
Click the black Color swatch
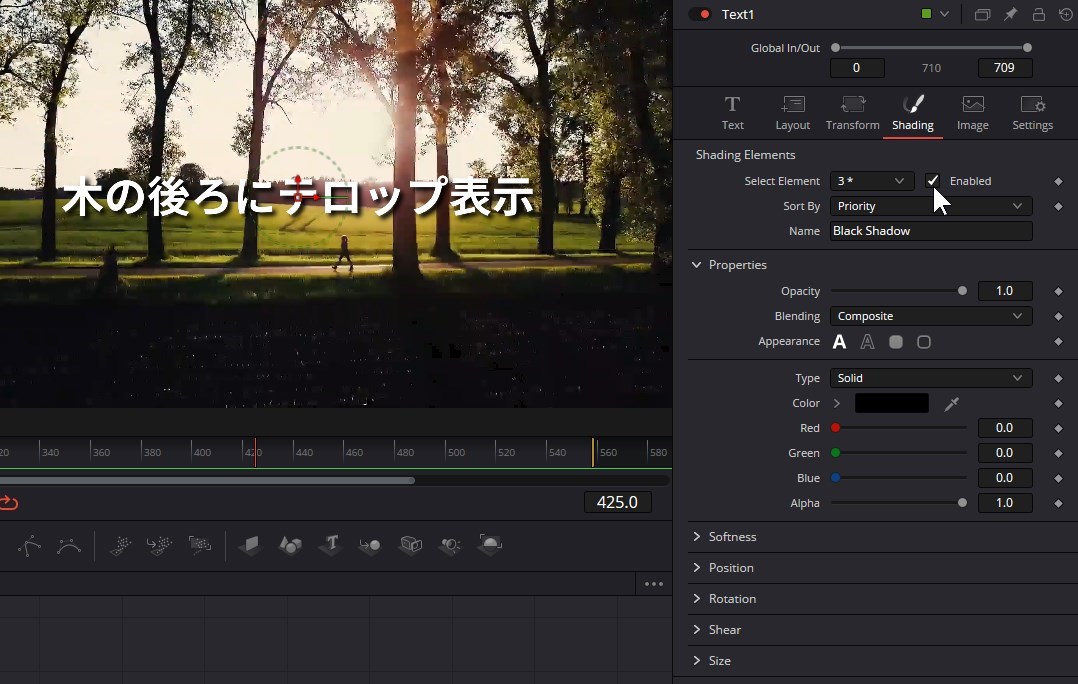(892, 404)
